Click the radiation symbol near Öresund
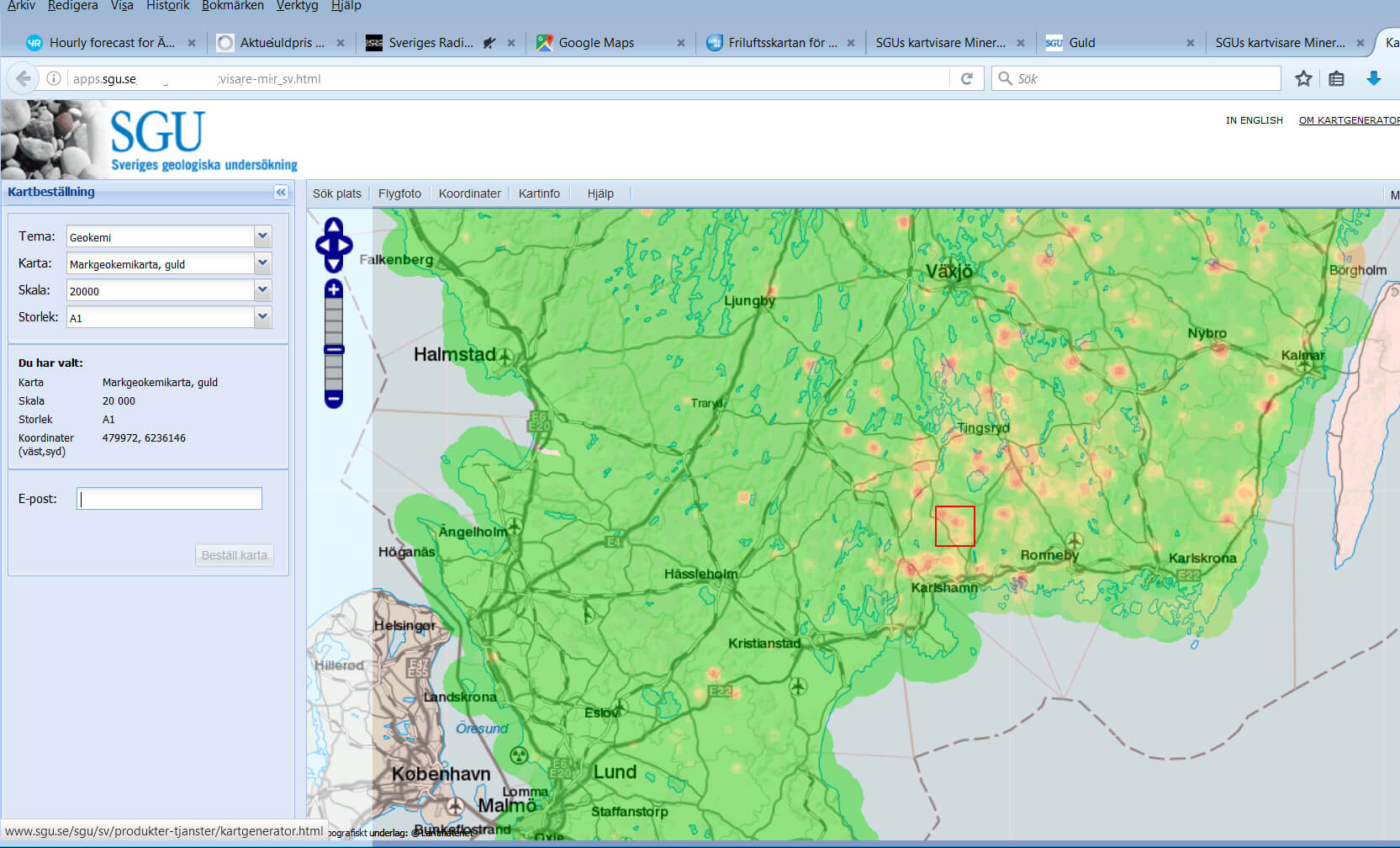The height and width of the screenshot is (848, 1400). [520, 755]
